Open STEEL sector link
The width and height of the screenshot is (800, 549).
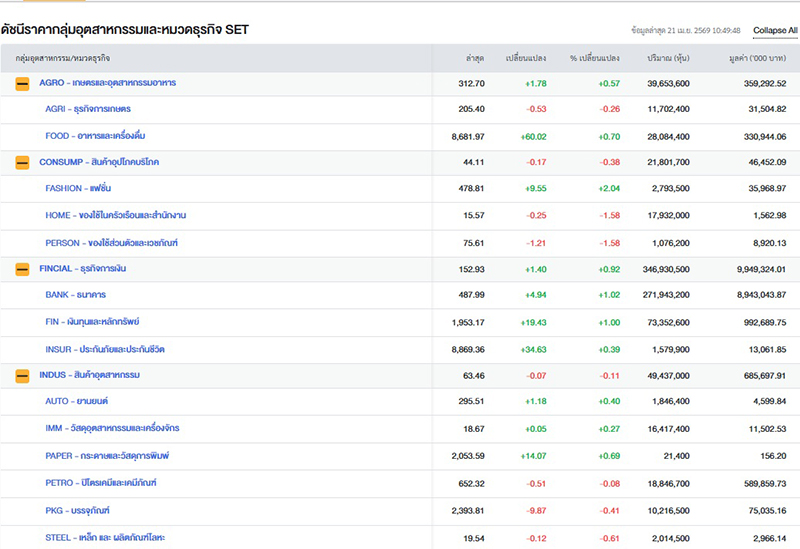point(105,537)
